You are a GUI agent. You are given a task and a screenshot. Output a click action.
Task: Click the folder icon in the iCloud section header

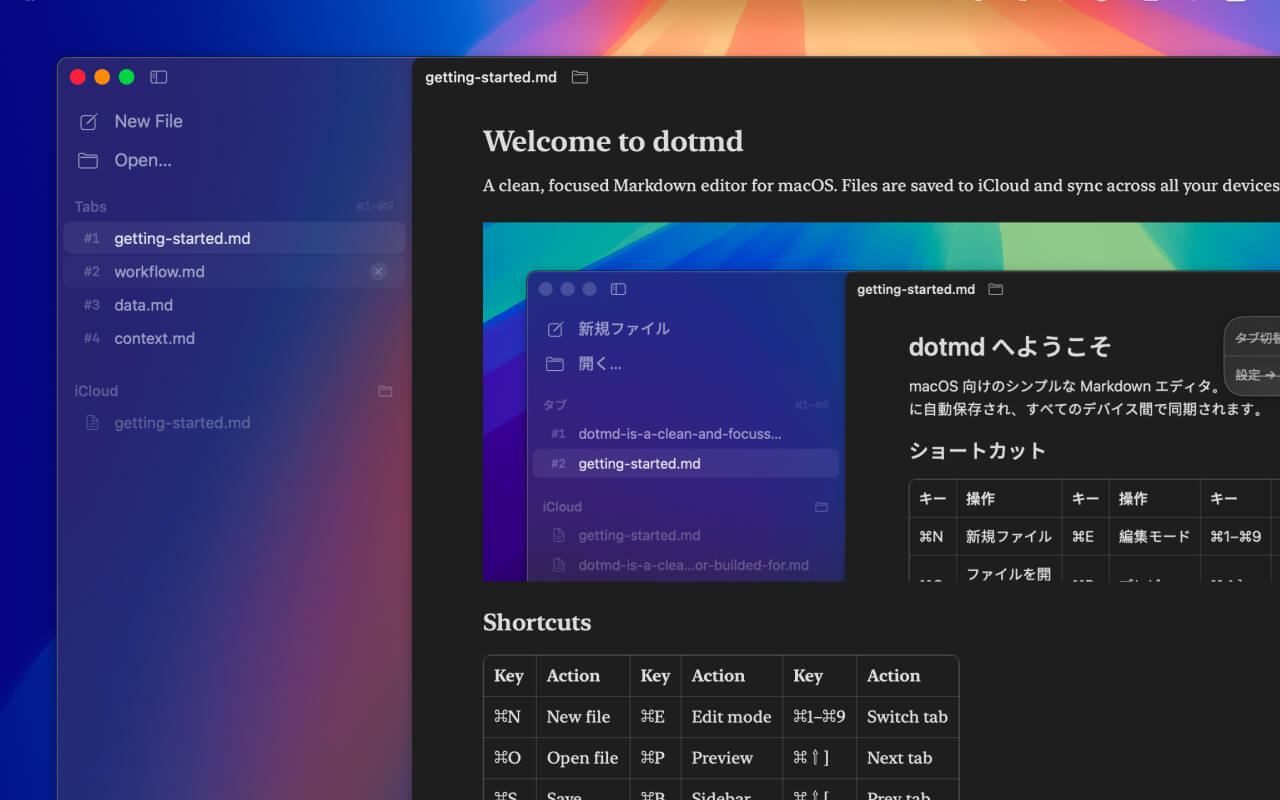coord(385,391)
